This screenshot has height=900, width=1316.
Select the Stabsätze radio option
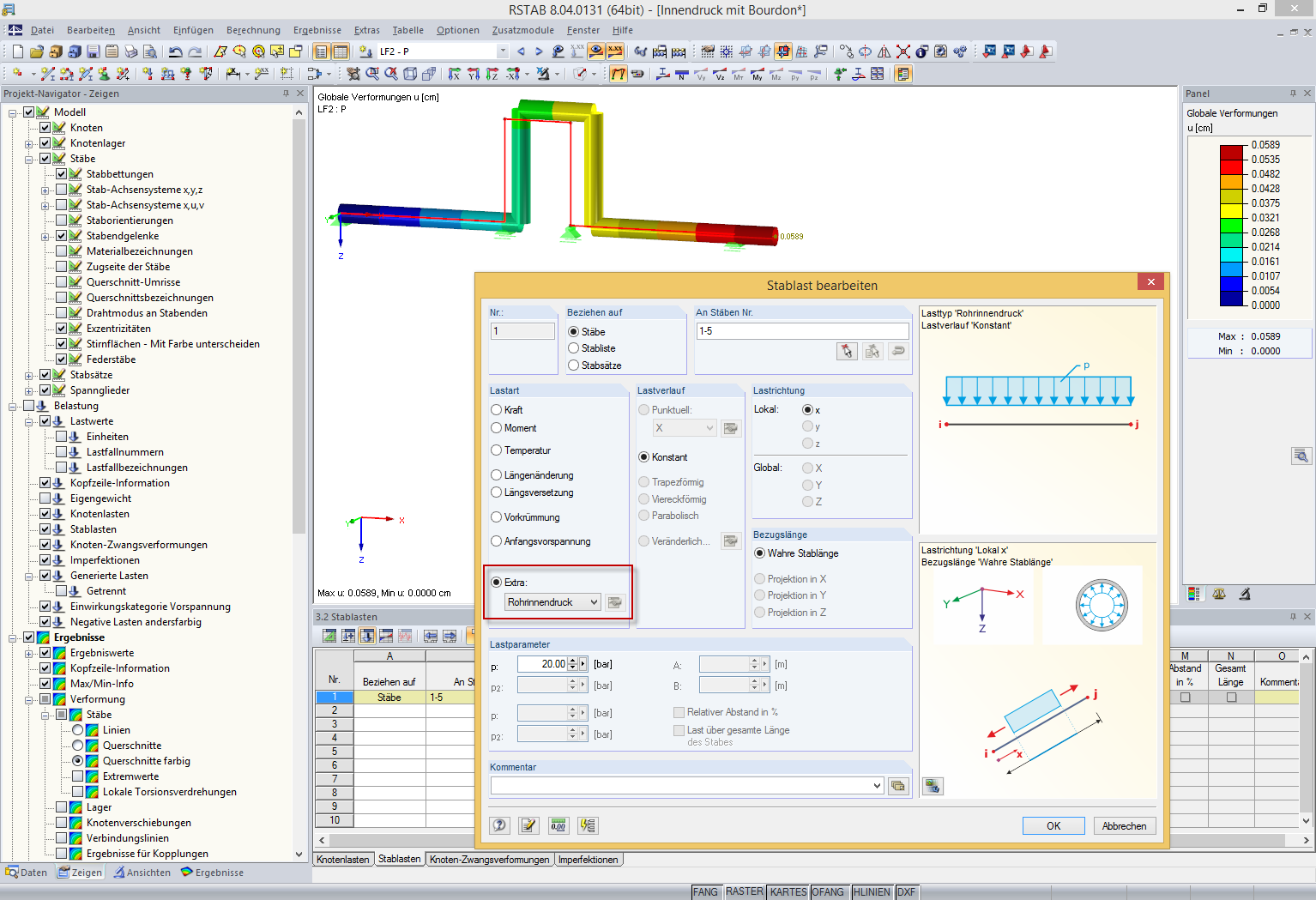point(574,365)
